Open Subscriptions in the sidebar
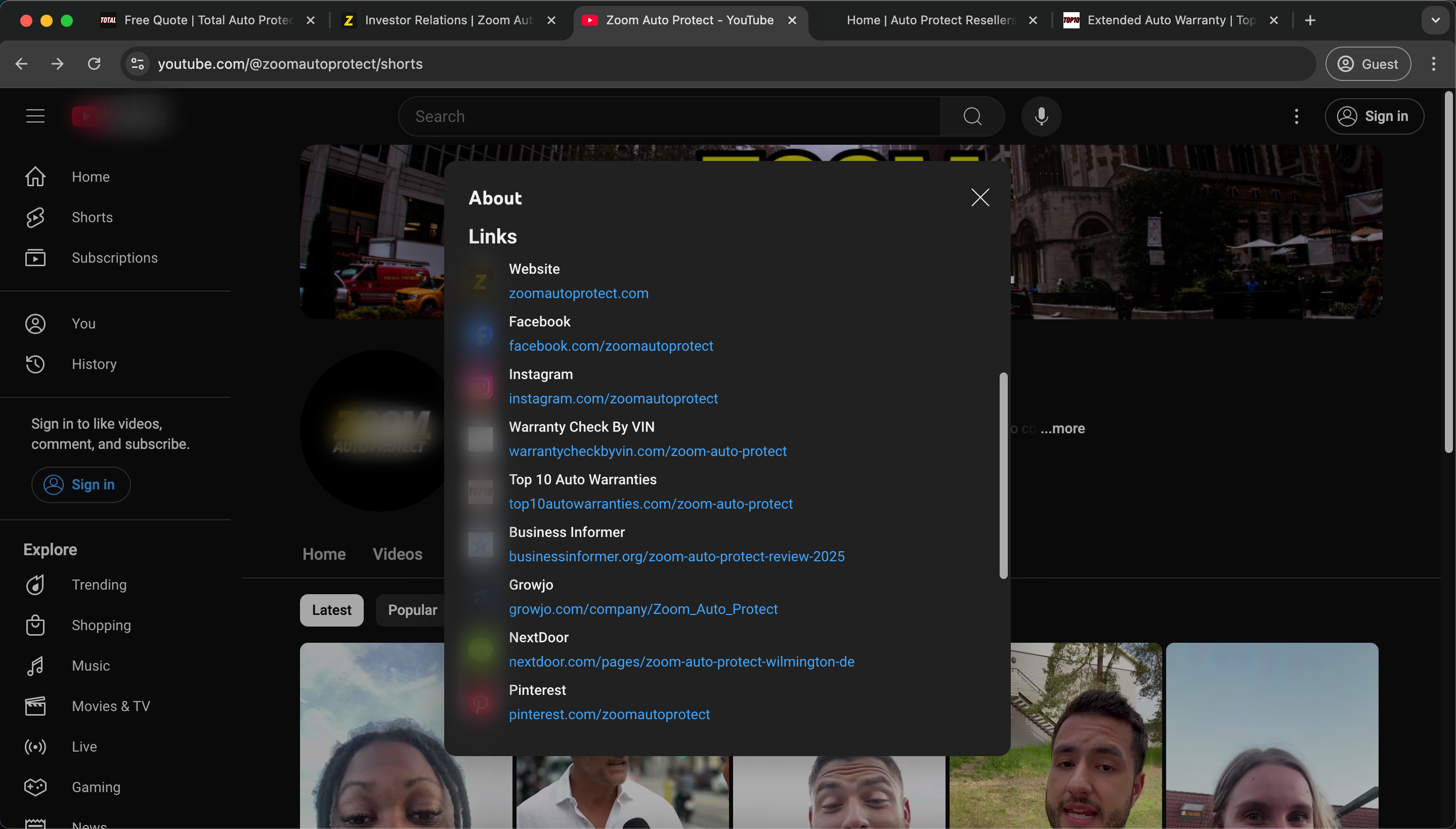This screenshot has height=829, width=1456. pyautogui.click(x=91, y=258)
